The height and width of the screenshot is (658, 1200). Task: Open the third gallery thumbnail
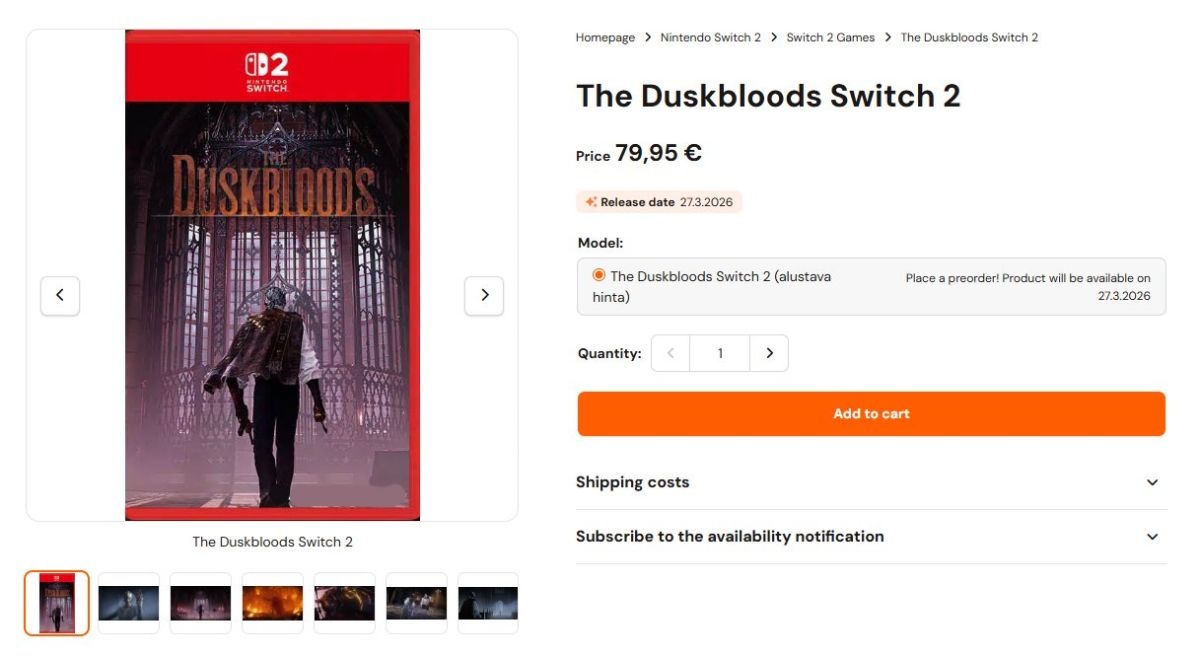coord(201,603)
